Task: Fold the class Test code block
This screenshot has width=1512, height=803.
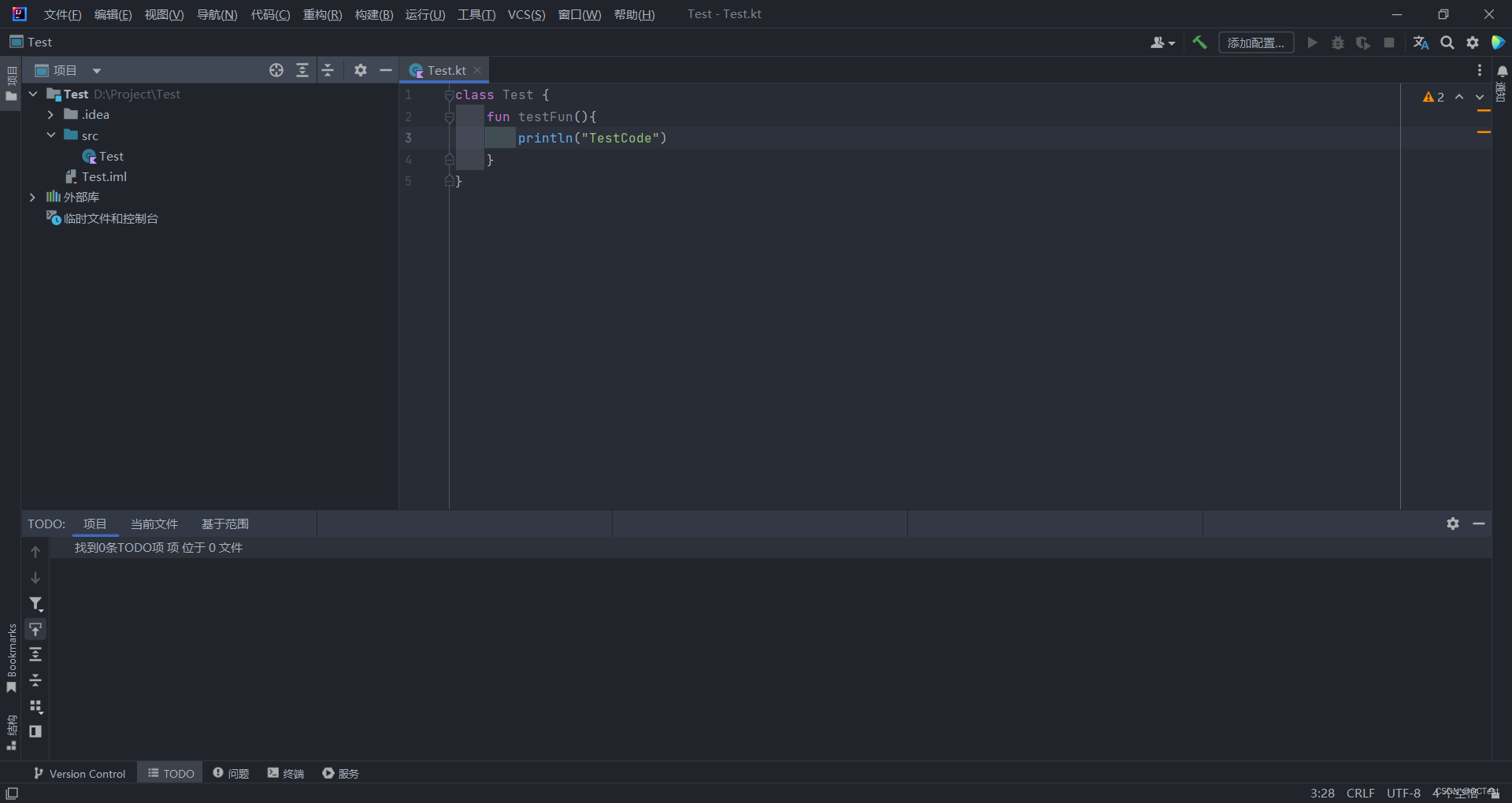Action: coord(449,95)
